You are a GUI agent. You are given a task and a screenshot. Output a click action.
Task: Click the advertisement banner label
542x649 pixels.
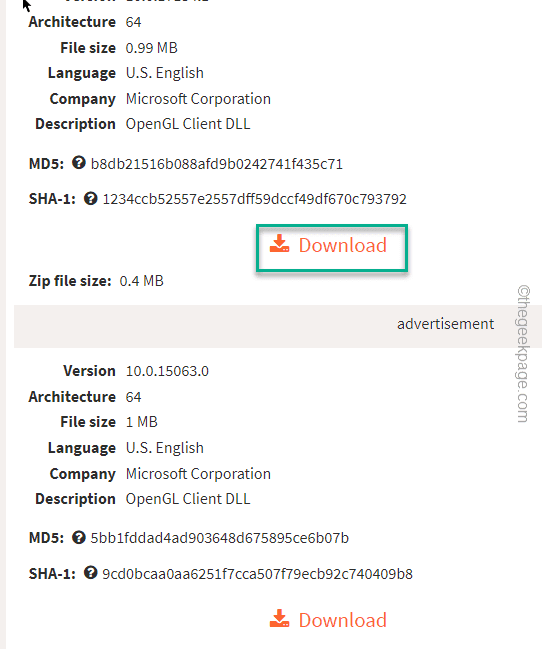[446, 324]
